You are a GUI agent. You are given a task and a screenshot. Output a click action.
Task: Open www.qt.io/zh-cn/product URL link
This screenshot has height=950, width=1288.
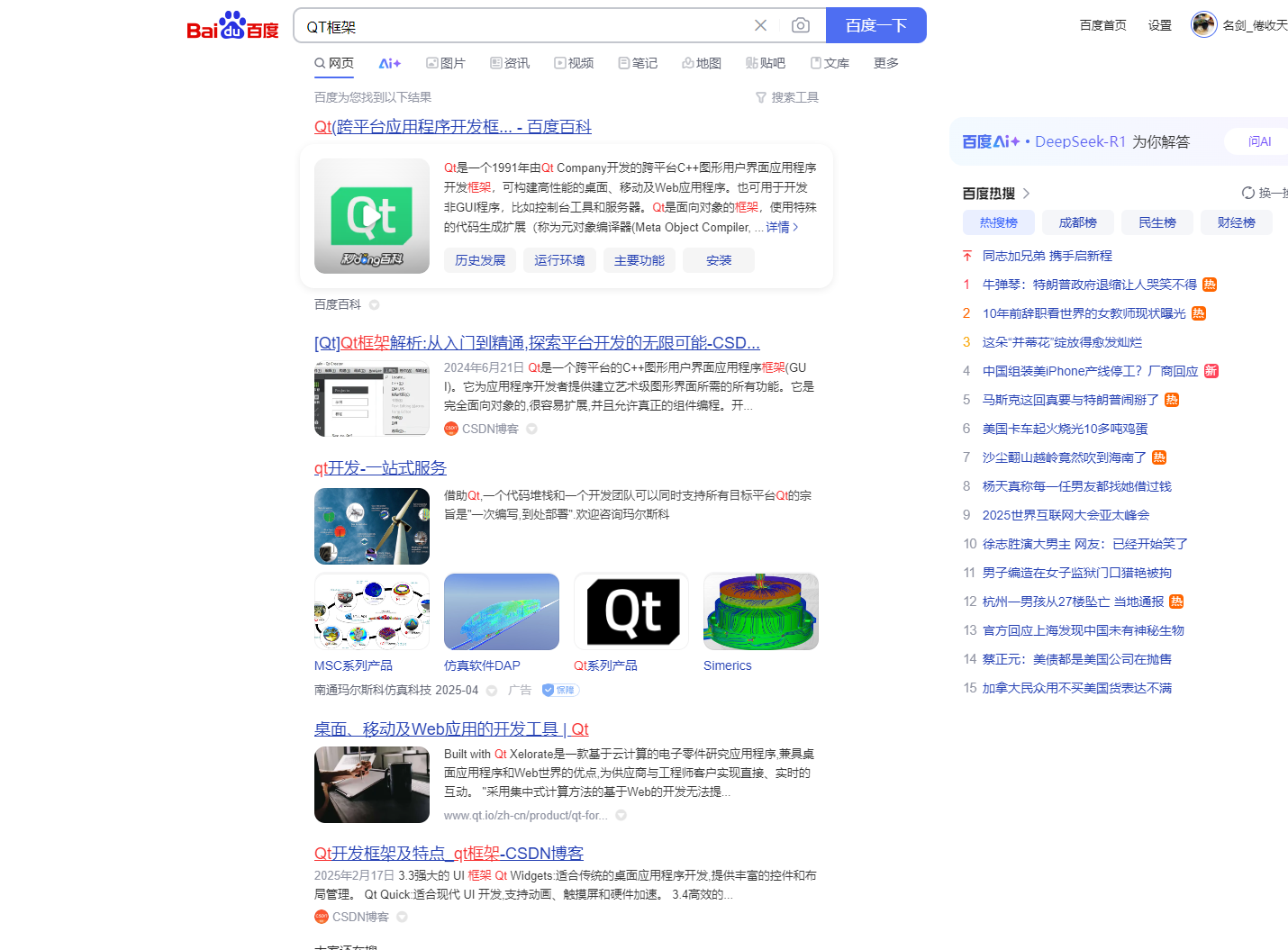tap(526, 816)
